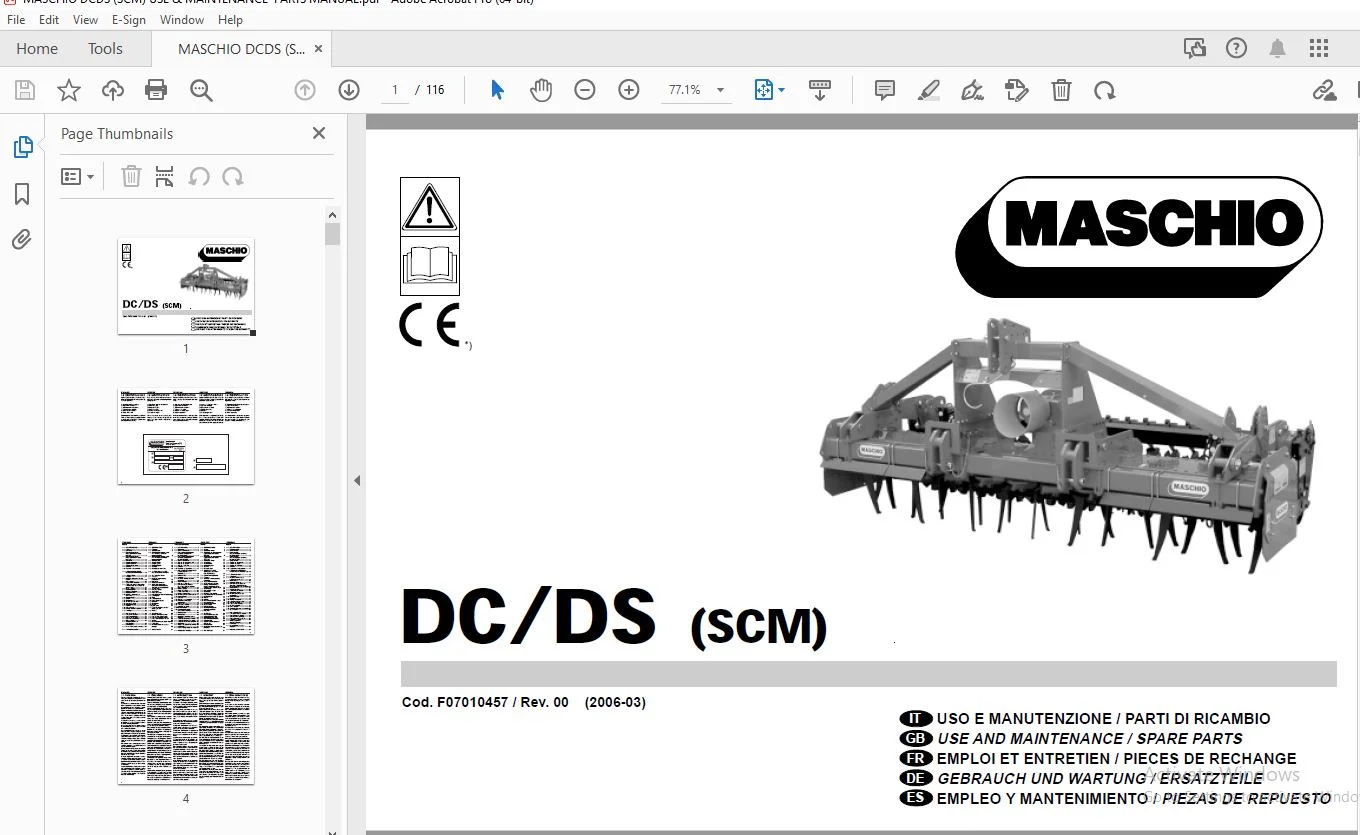Image resolution: width=1360 pixels, height=835 pixels.
Task: Open the File menu
Action: (x=16, y=19)
